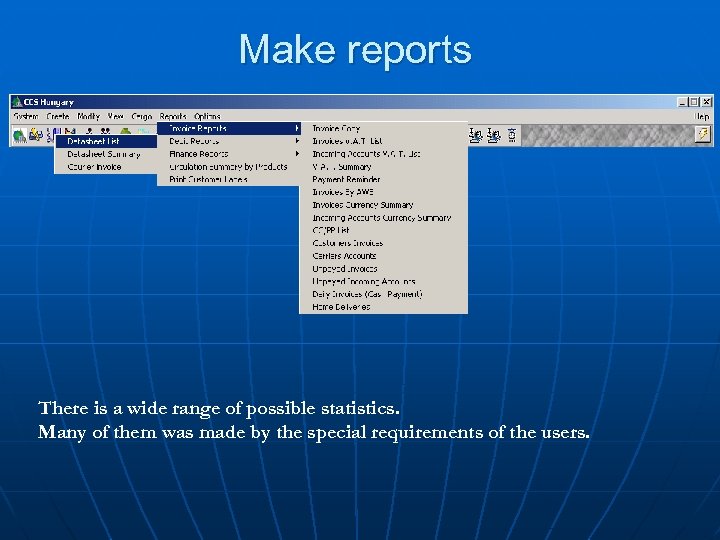Select the Invoice Reports submenu entry

(x=229, y=129)
